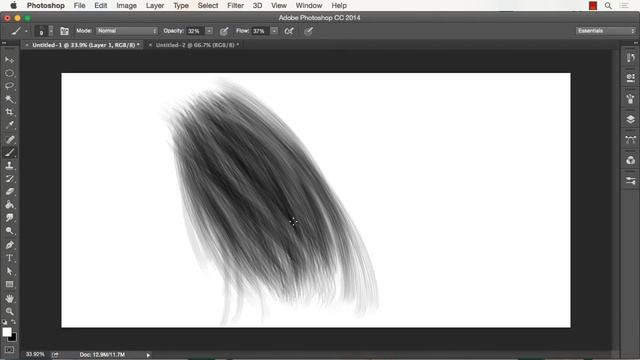
Task: Expand the right panel dock
Action: tap(636, 42)
